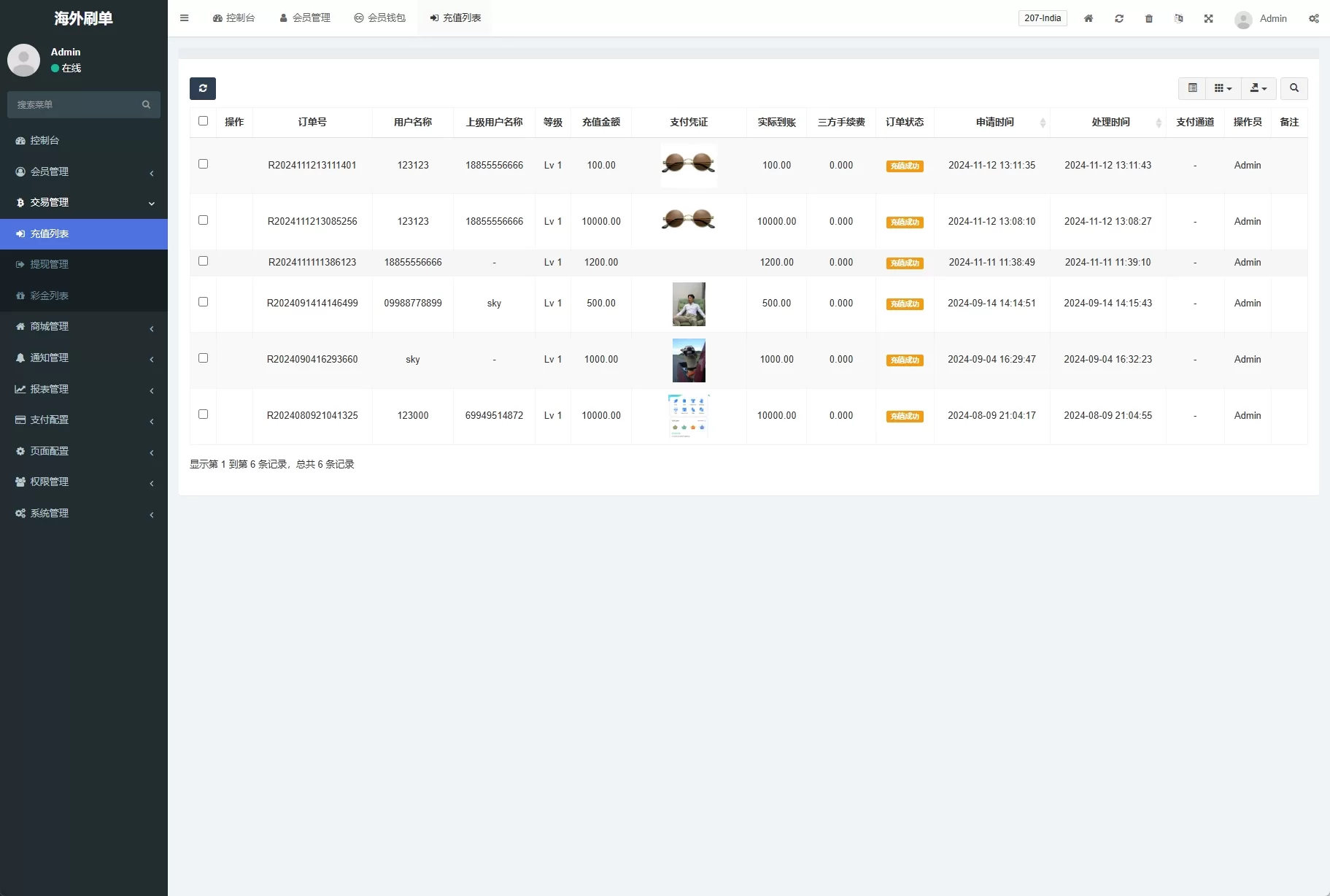Switch to the 会员钱包 tab
1330x896 pixels.
point(379,18)
